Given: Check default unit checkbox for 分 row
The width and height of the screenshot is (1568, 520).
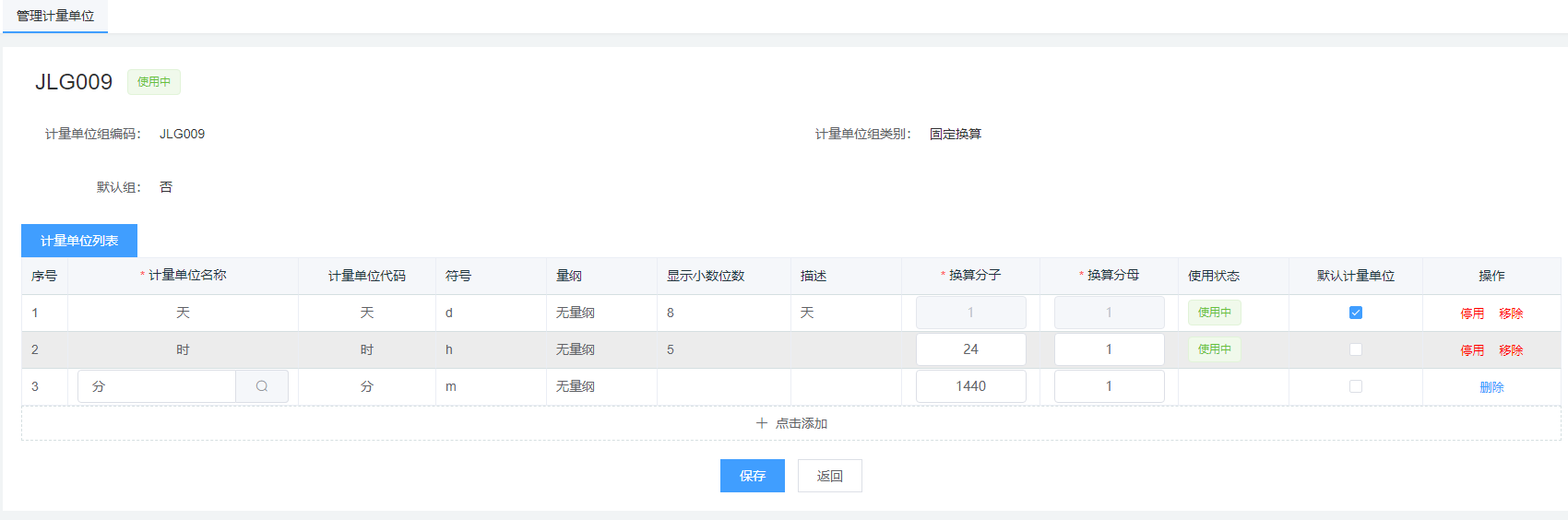Looking at the screenshot, I should (x=1355, y=386).
